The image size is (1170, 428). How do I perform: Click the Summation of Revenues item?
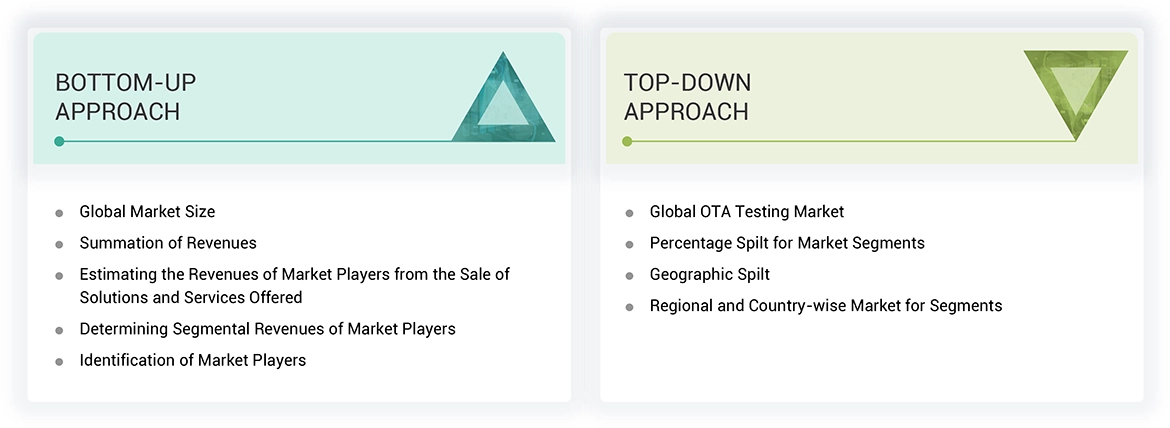[168, 243]
